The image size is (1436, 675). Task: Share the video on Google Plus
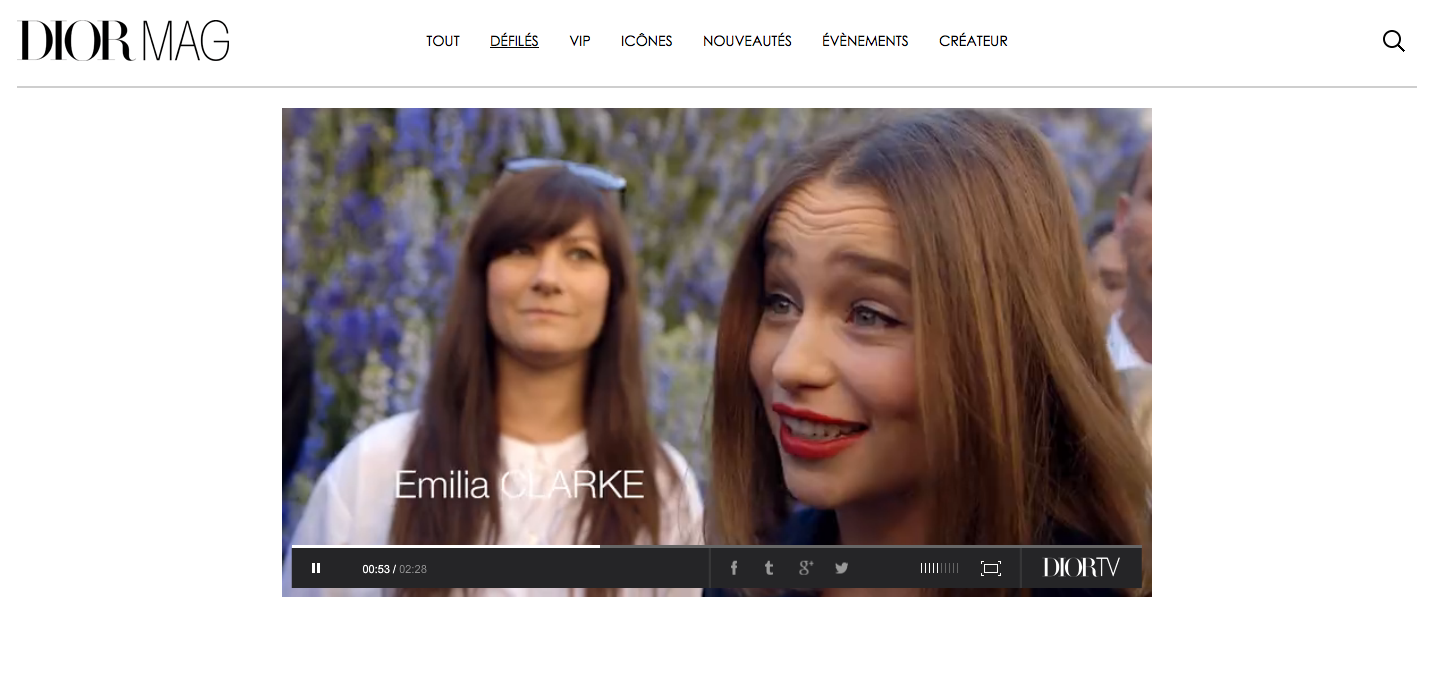click(805, 568)
